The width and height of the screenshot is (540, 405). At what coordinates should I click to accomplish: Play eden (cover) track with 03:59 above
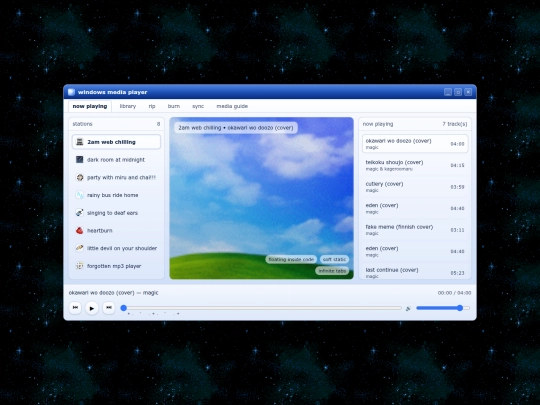click(x=415, y=208)
